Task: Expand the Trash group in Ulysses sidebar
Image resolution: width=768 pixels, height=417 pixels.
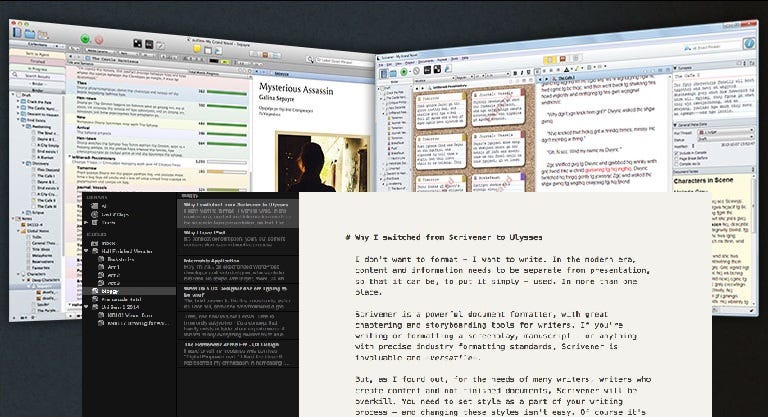Action: click(87, 222)
